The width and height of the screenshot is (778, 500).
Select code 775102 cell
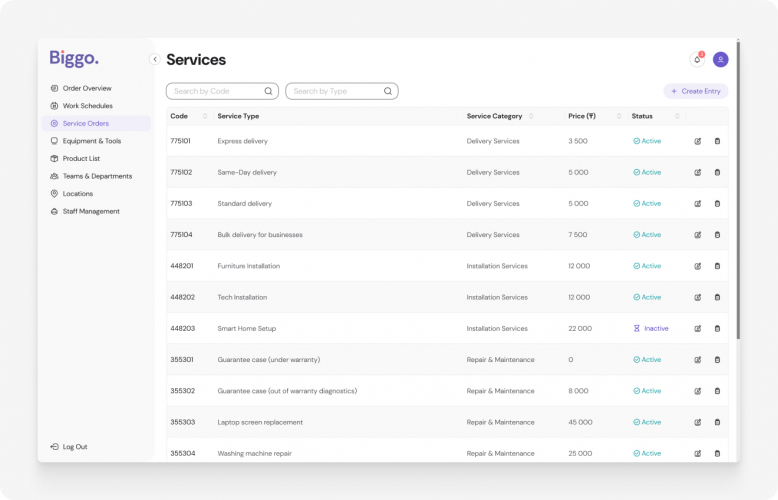tap(181, 173)
